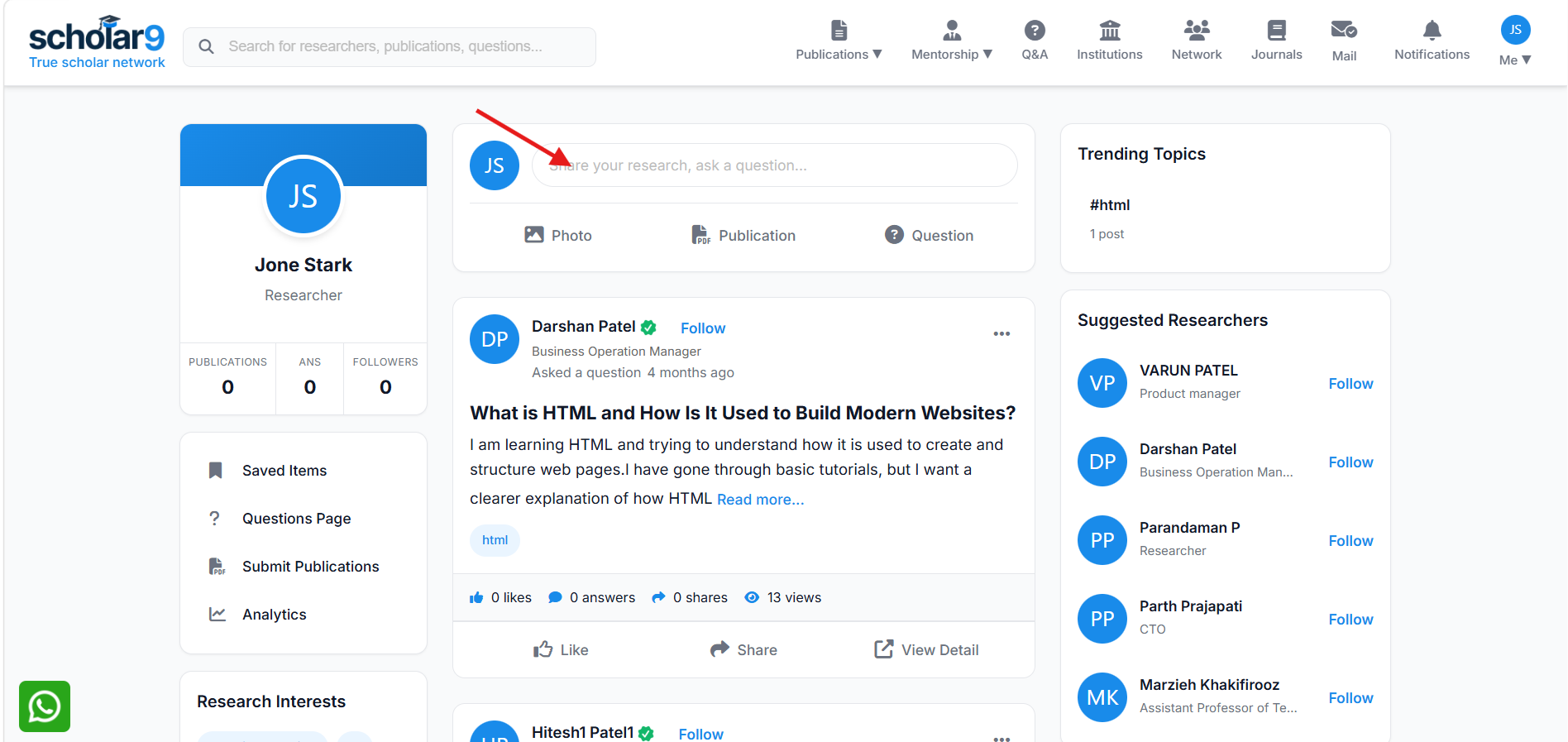
Task: Open View Detail for the HTML question
Action: coord(926,649)
